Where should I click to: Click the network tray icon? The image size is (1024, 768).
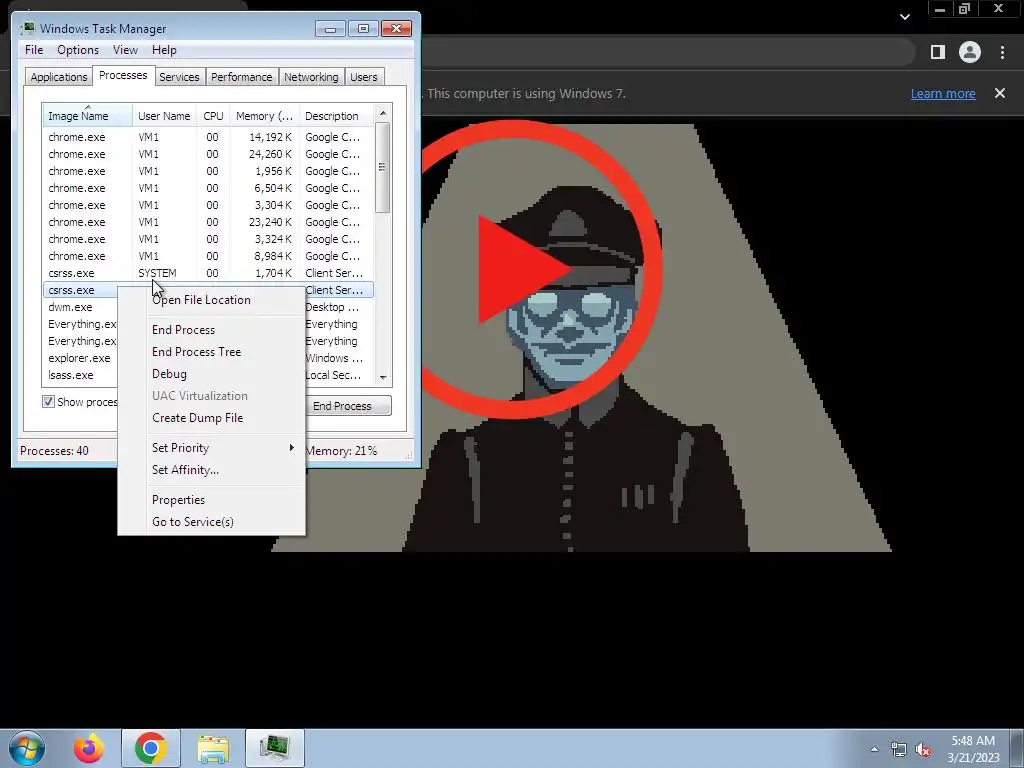pos(899,750)
